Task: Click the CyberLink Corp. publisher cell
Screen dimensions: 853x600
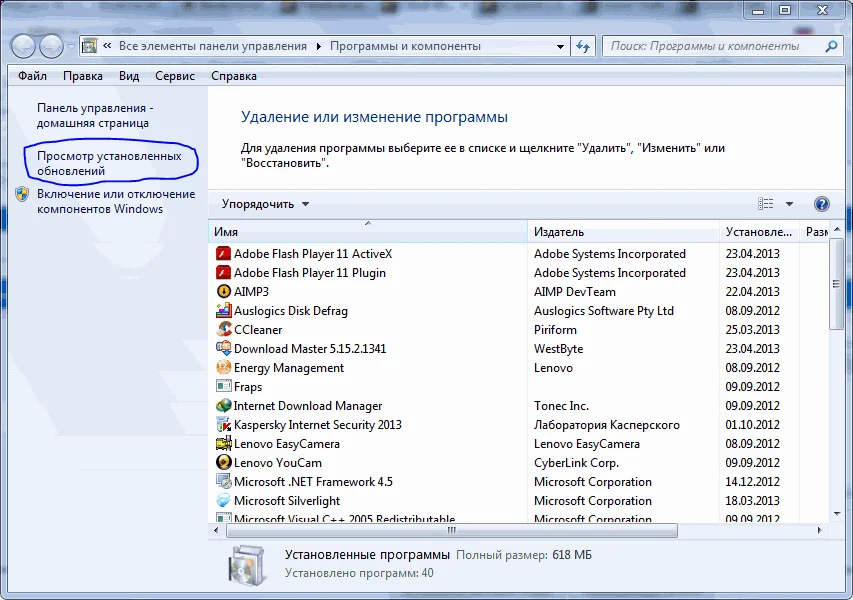Action: 576,463
